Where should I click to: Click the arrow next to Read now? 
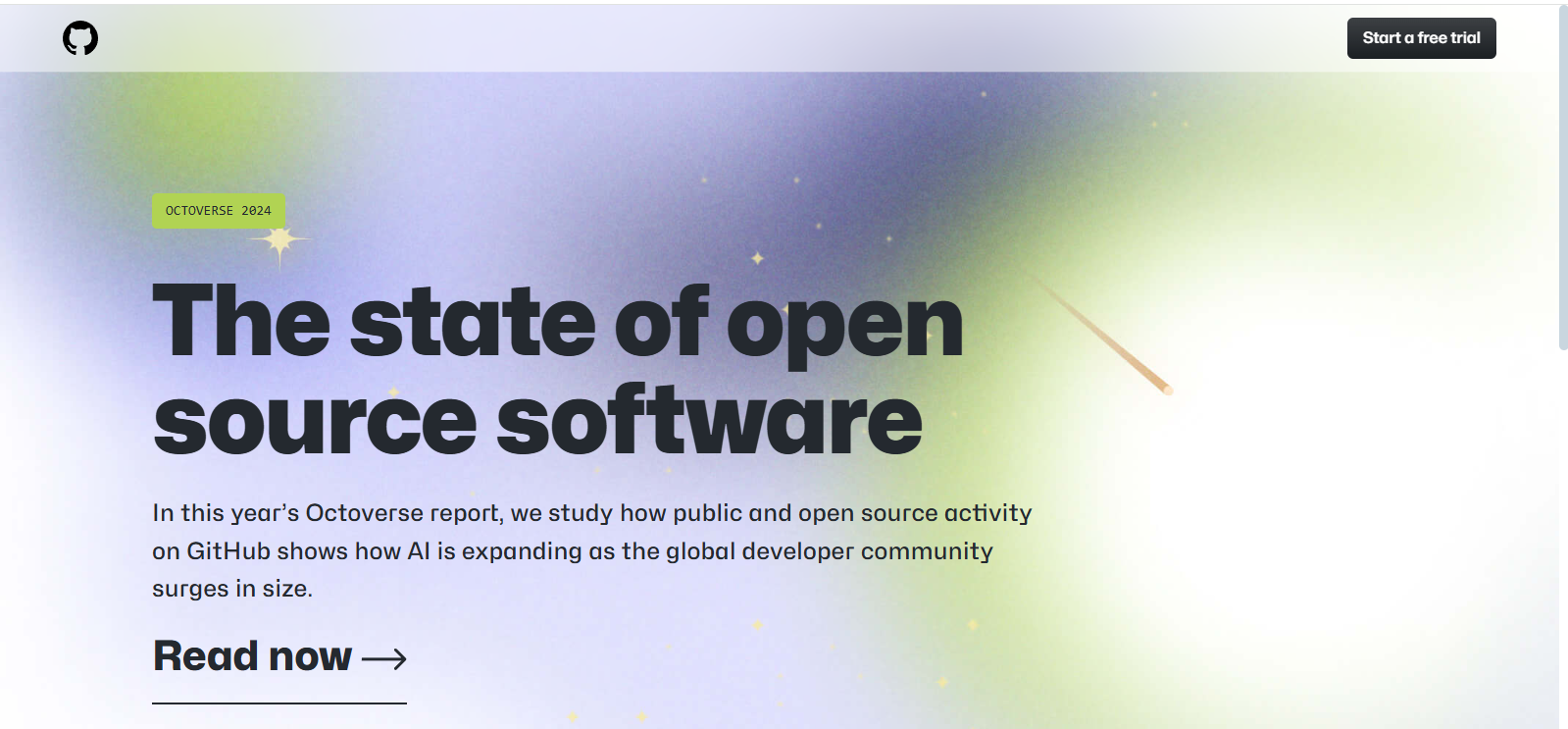[384, 658]
